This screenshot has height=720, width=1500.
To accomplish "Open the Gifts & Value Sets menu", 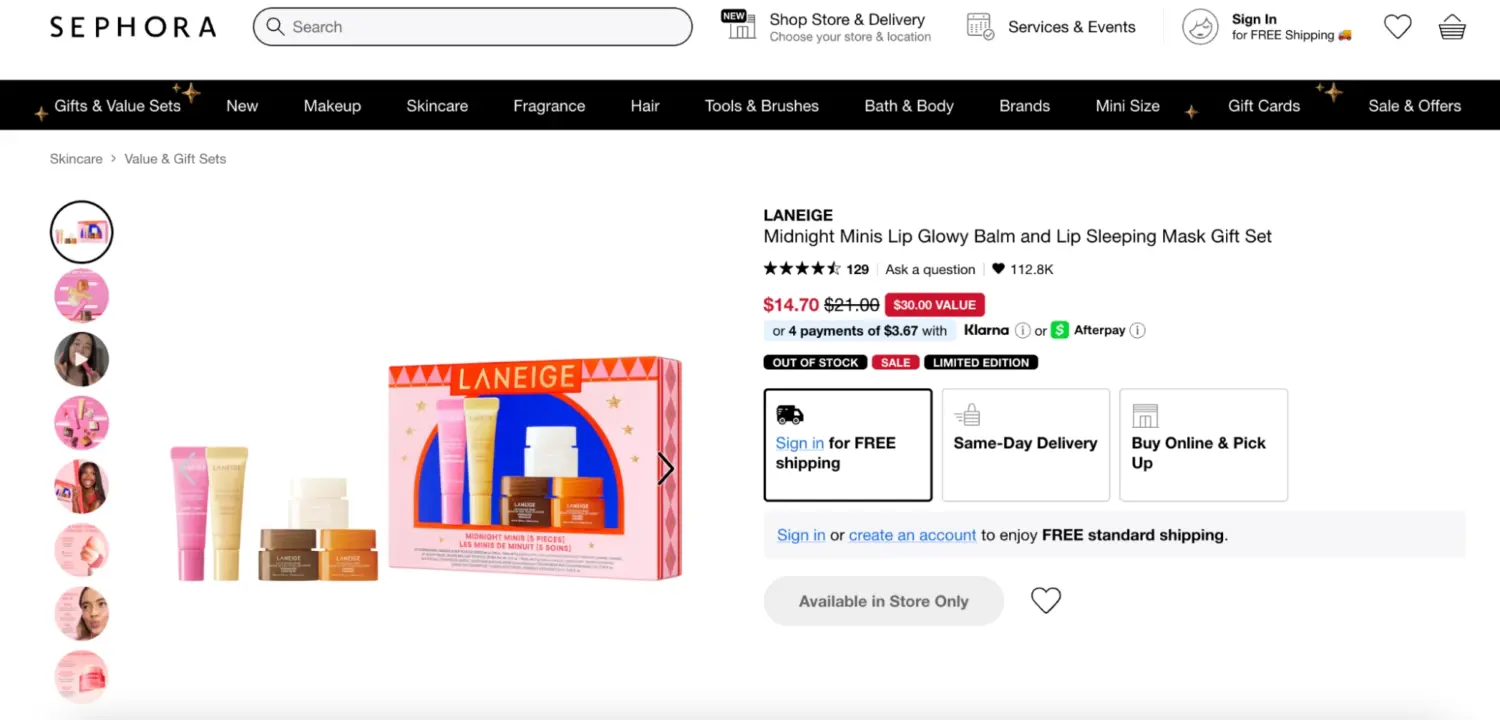I will tap(118, 105).
